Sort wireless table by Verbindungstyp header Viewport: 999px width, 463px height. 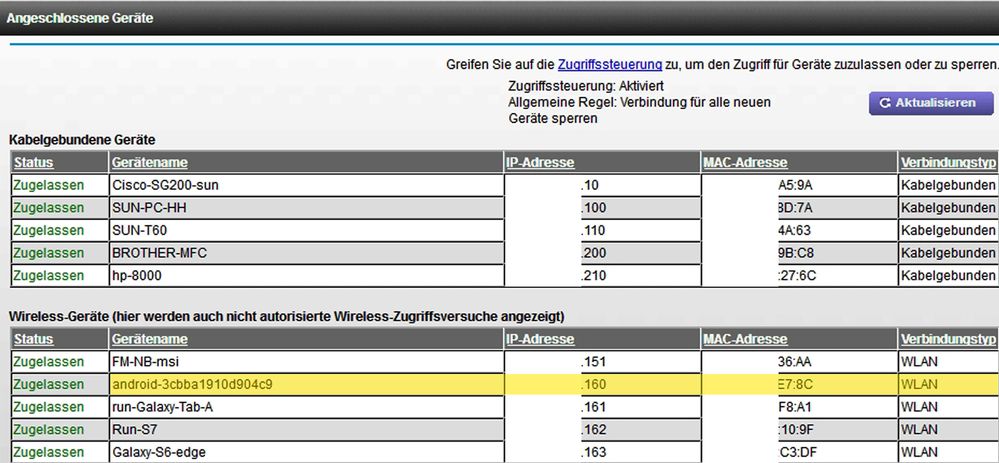949,339
